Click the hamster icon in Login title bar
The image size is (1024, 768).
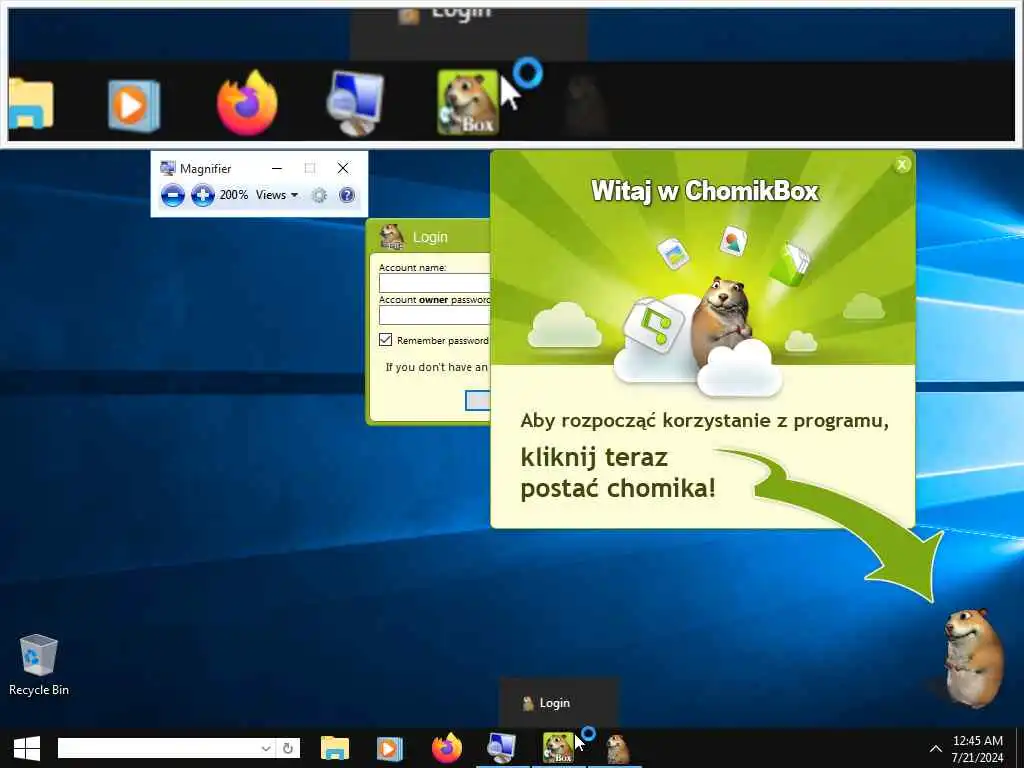pos(392,237)
